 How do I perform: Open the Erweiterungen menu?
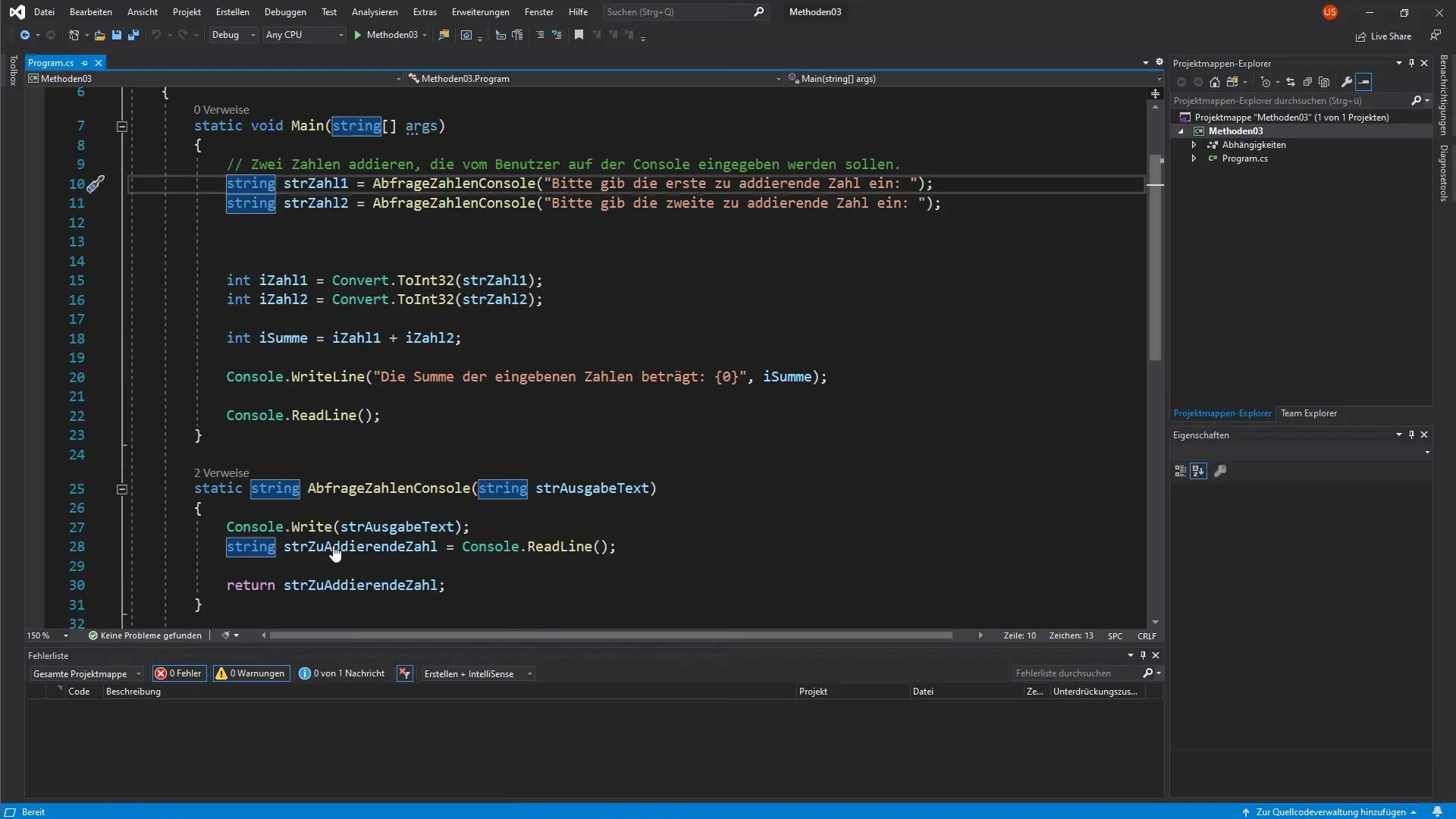point(481,12)
